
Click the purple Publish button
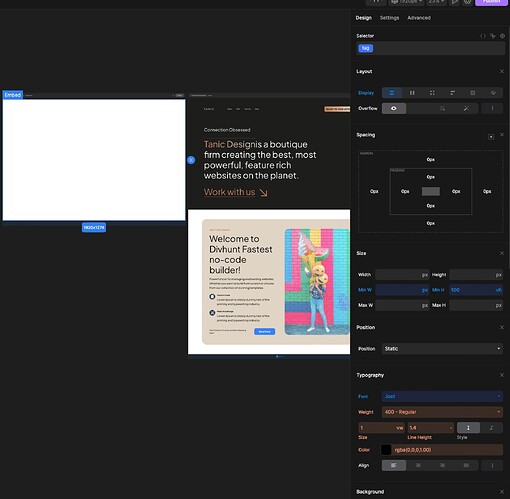[491, 2]
